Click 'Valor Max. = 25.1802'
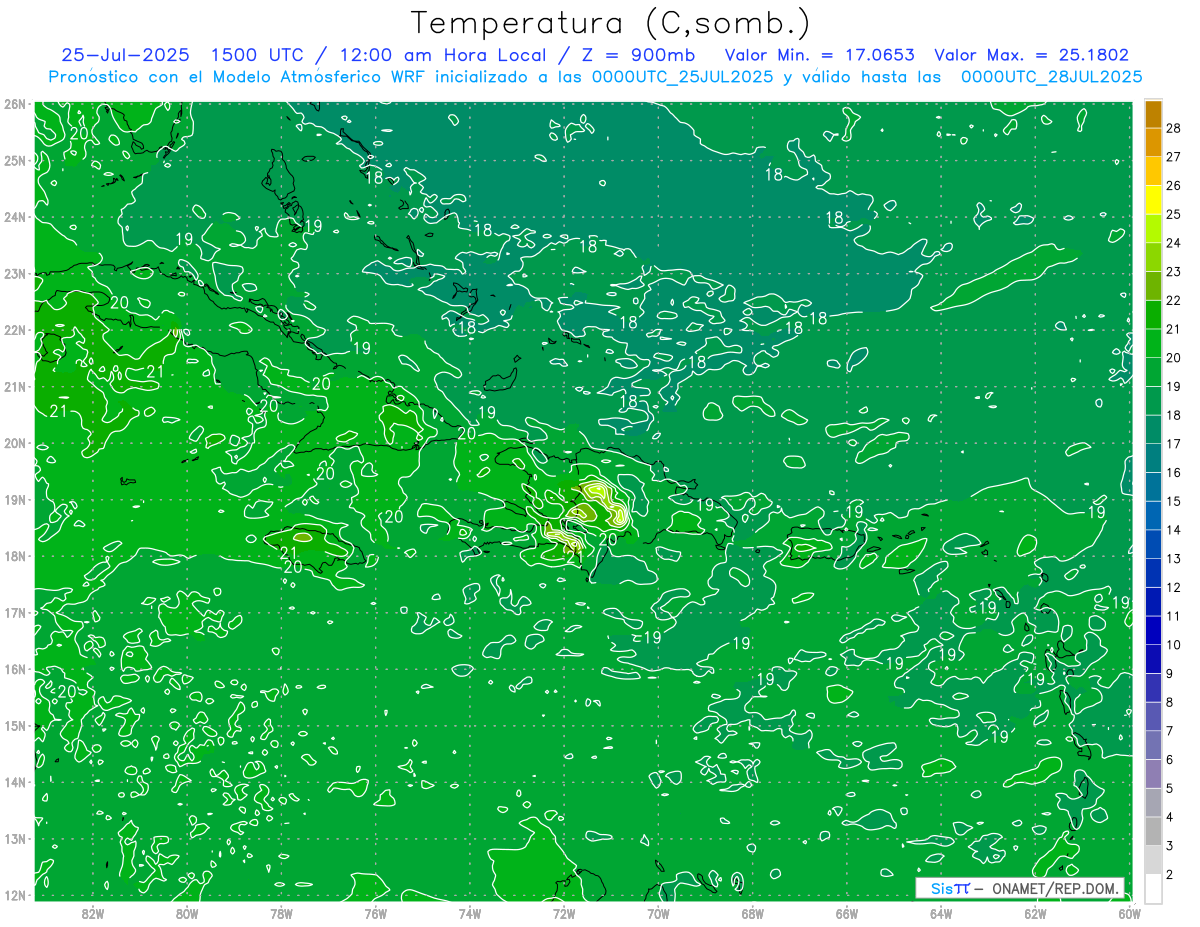The image size is (1200, 927). click(1031, 55)
